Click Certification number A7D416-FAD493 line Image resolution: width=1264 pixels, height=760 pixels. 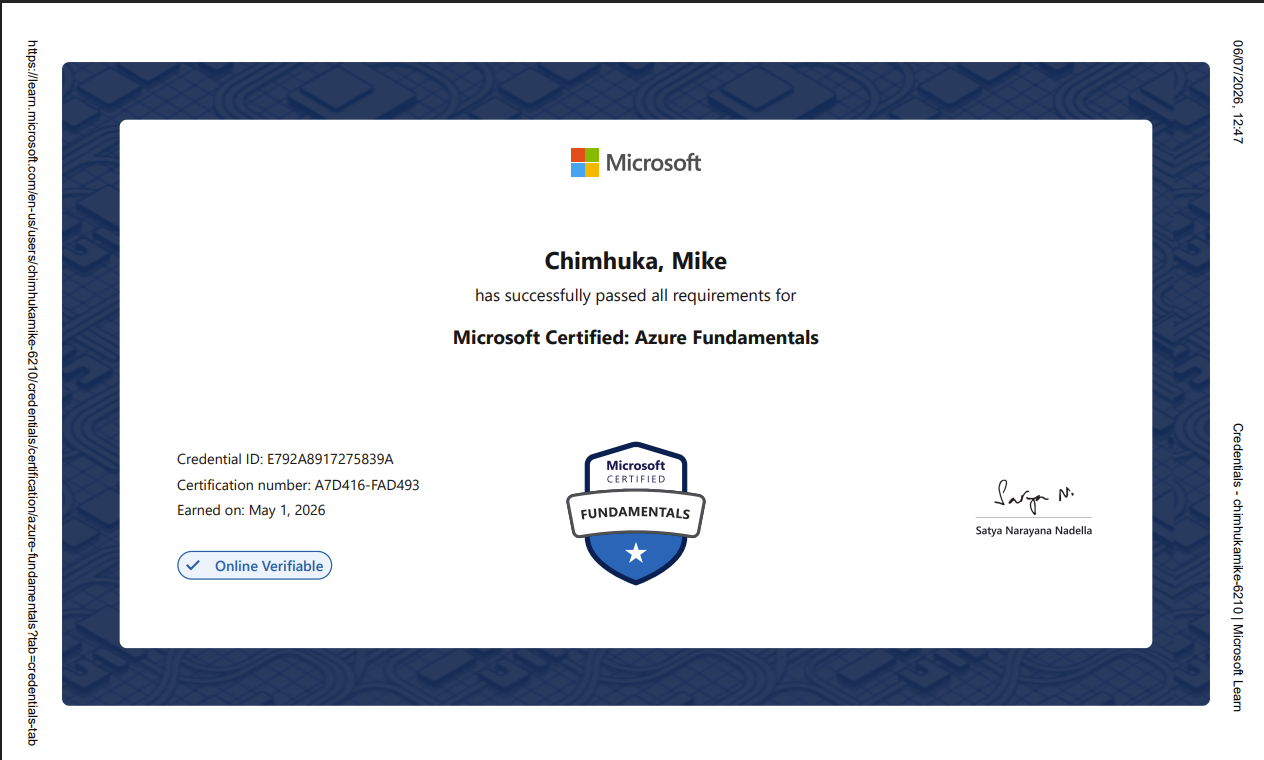[298, 485]
